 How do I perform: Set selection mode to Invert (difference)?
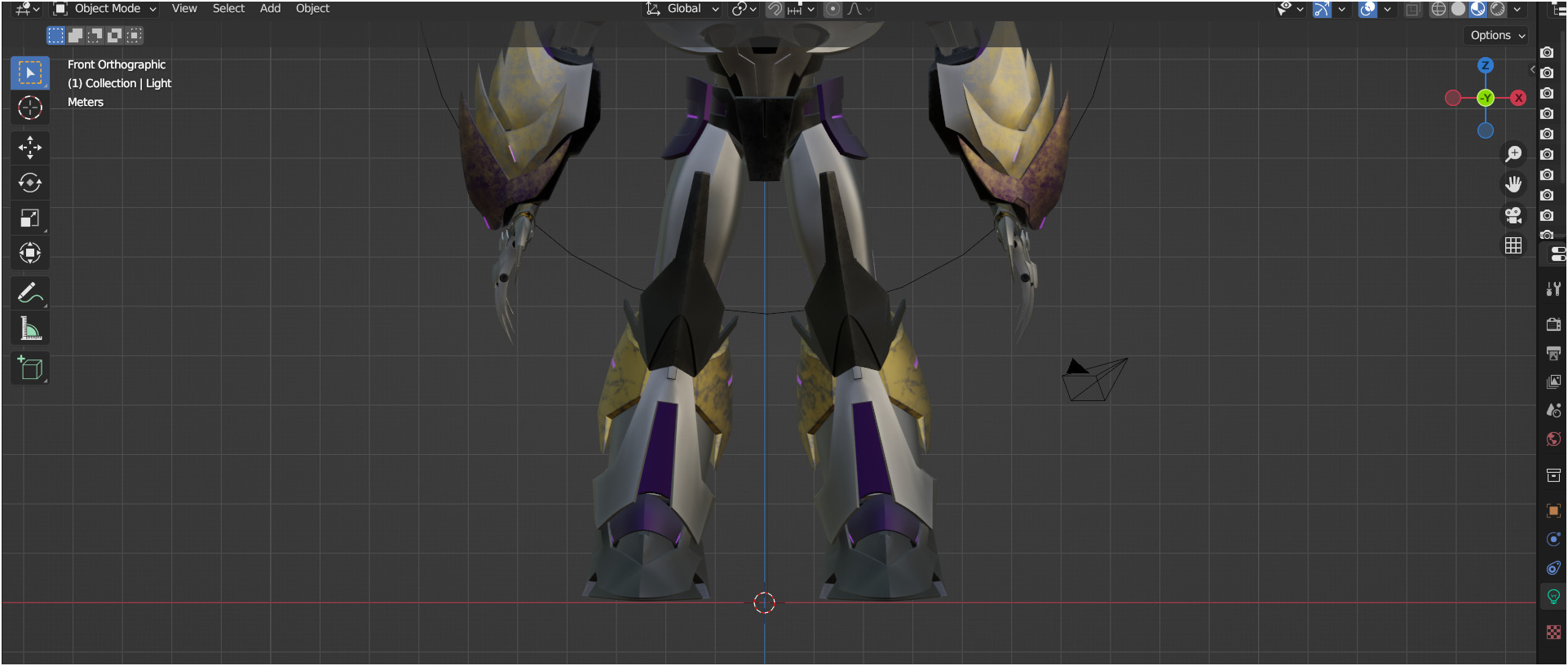114,35
